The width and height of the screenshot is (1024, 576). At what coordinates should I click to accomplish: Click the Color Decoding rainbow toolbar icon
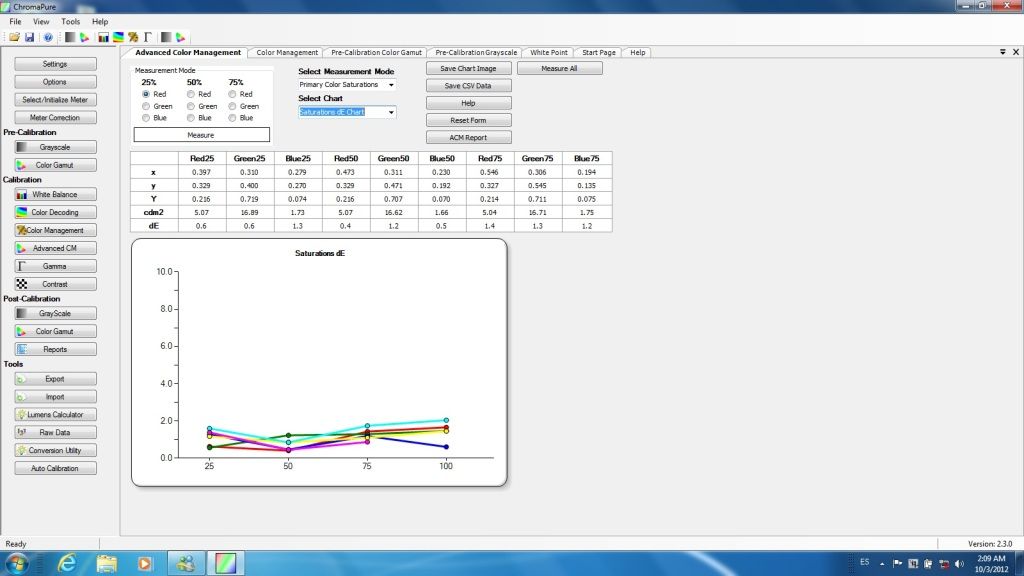coord(118,37)
